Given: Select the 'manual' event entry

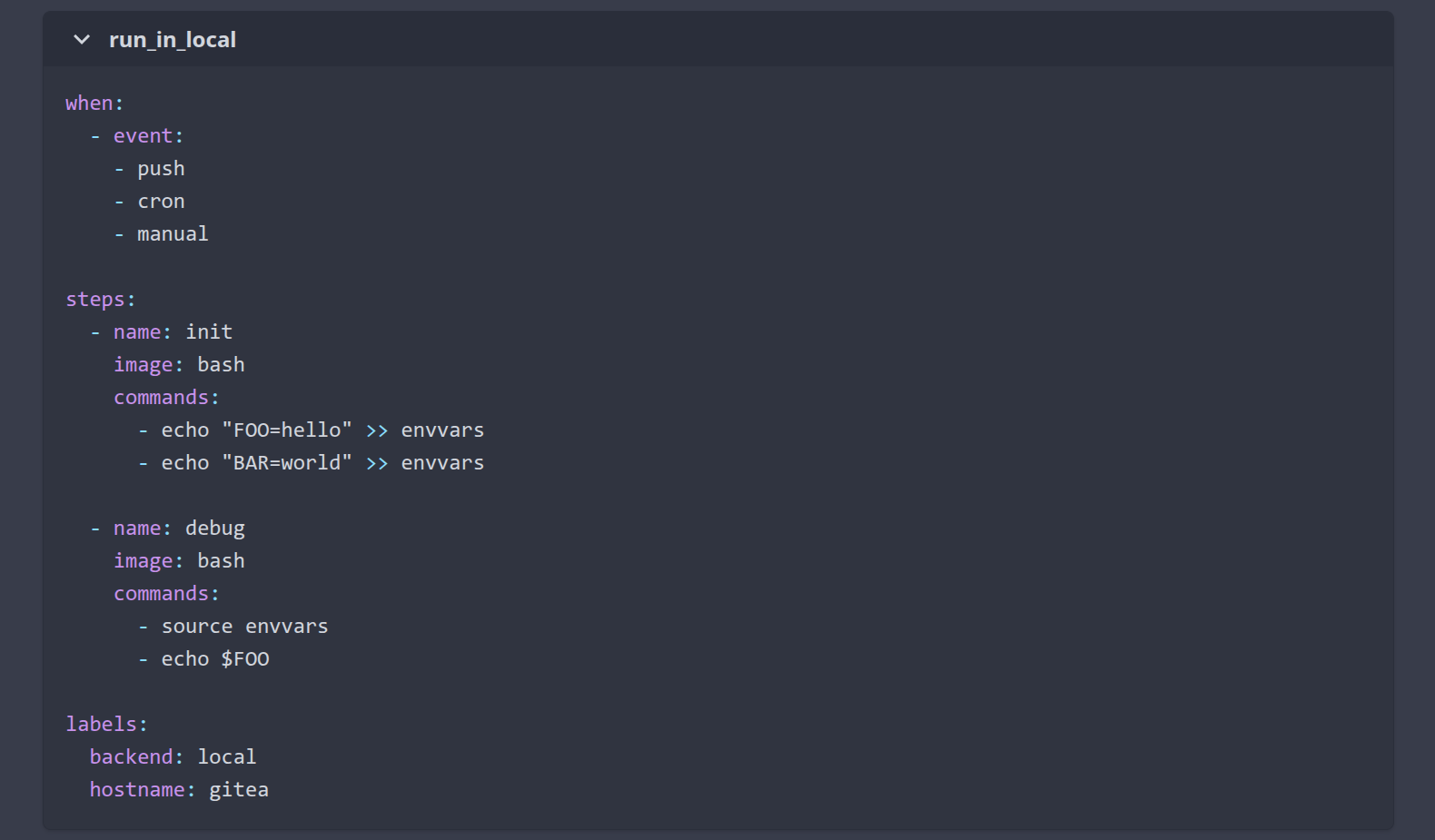Looking at the screenshot, I should coord(173,234).
